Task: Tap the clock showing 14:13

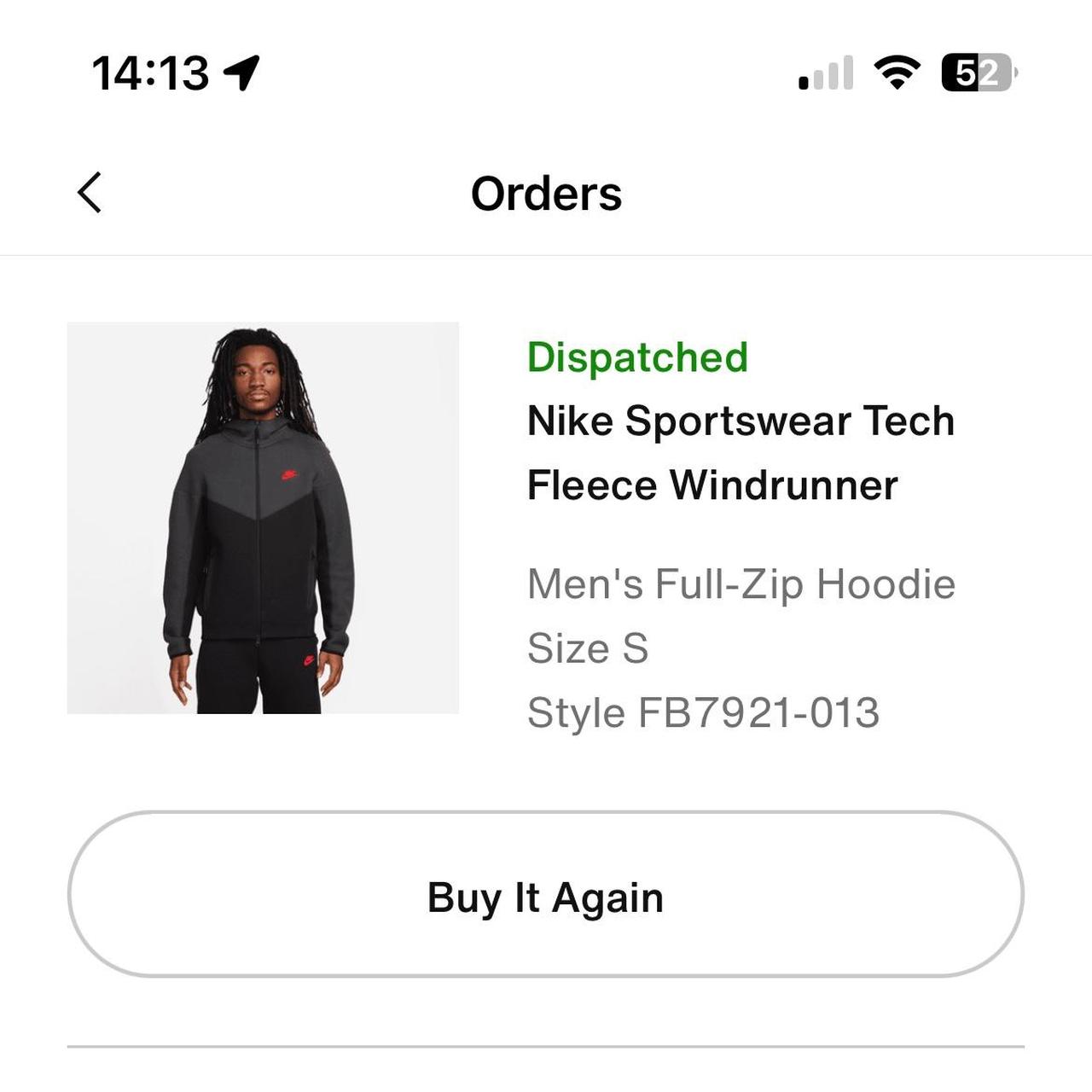Action: tap(154, 72)
